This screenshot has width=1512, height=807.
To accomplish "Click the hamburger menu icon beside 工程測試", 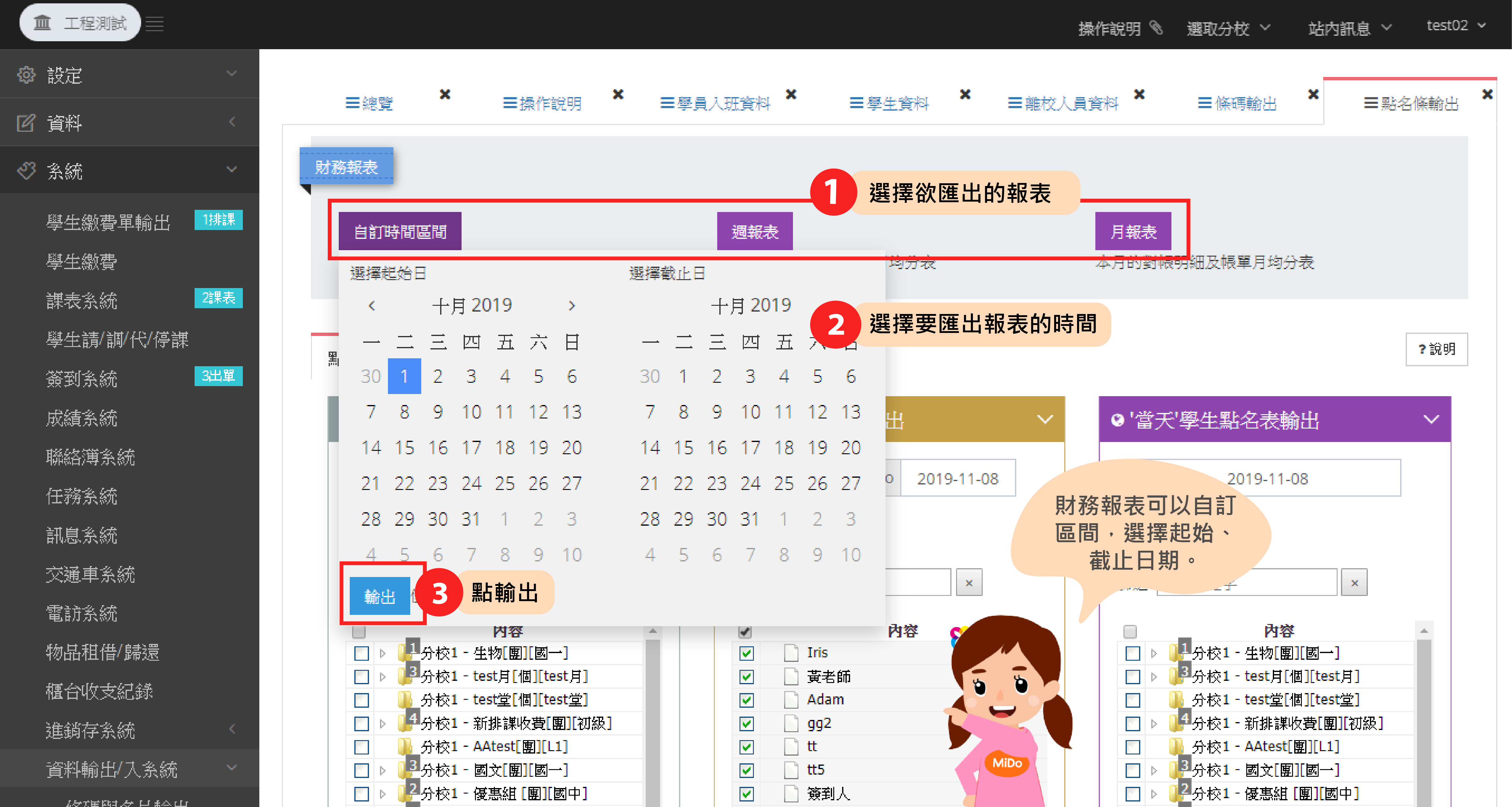I will 154,24.
